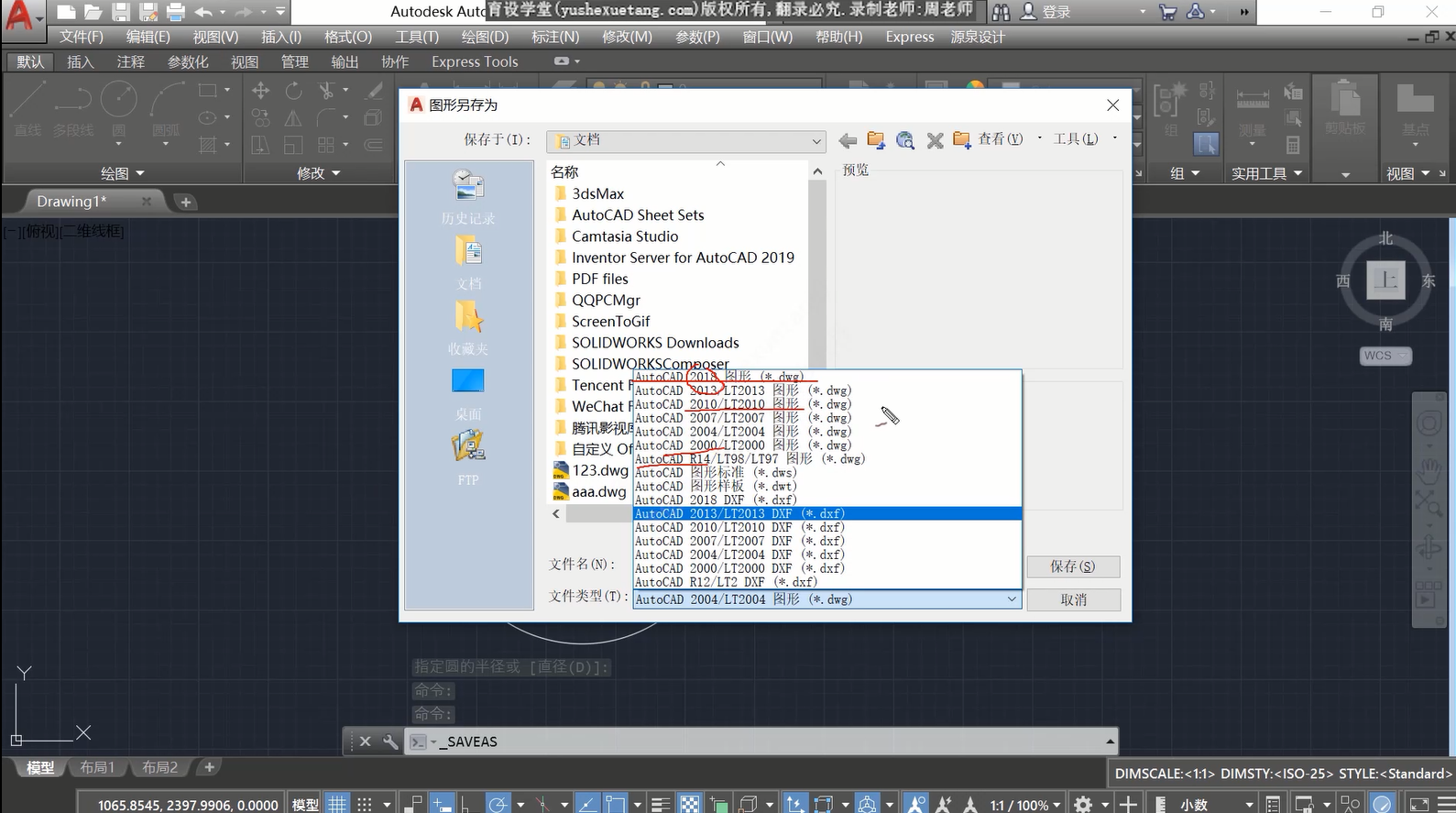Open annotation scale 1:1 / 100% dropdown
The width and height of the screenshot is (1456, 813).
coord(1025,805)
